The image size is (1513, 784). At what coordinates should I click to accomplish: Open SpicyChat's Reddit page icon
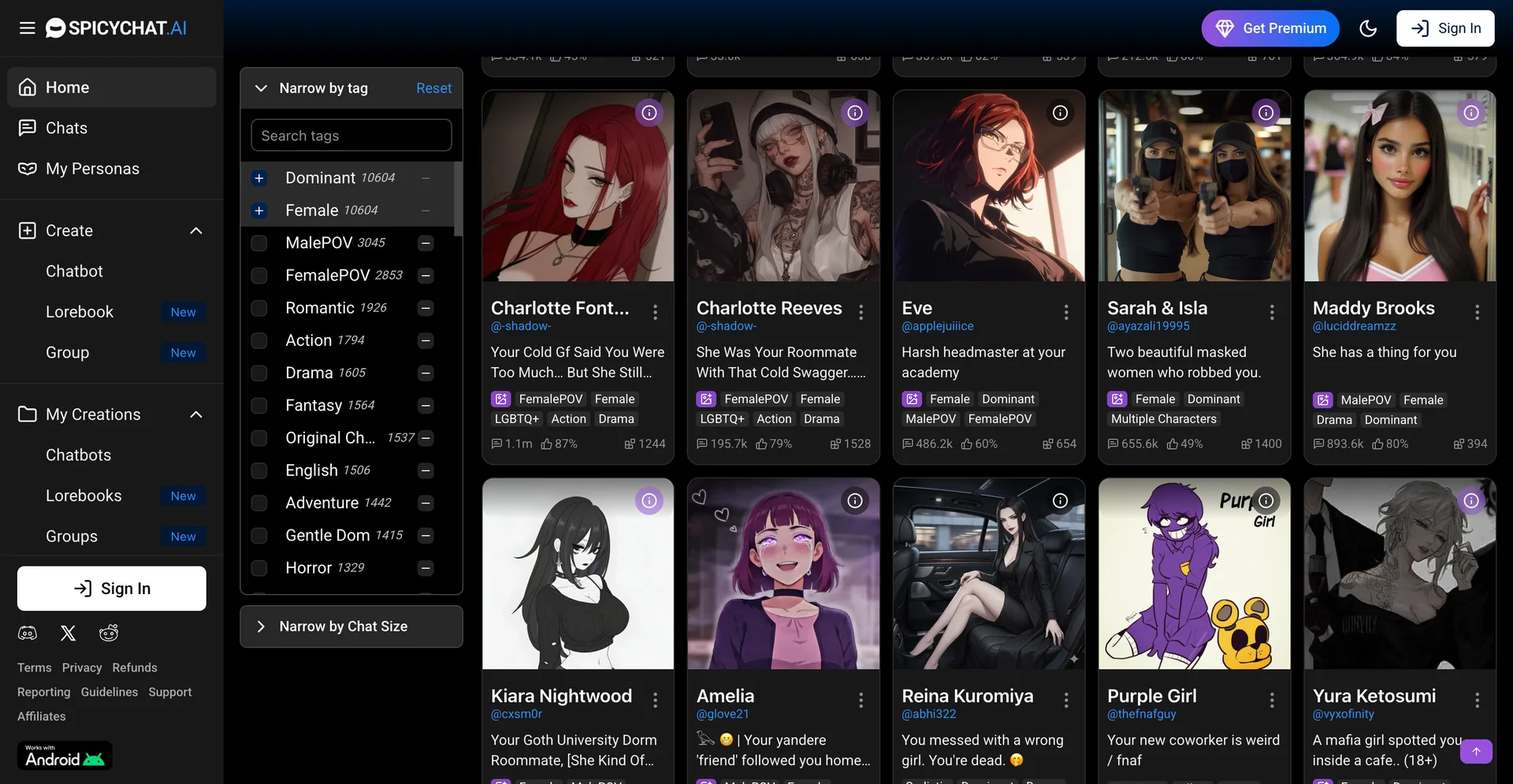point(109,633)
